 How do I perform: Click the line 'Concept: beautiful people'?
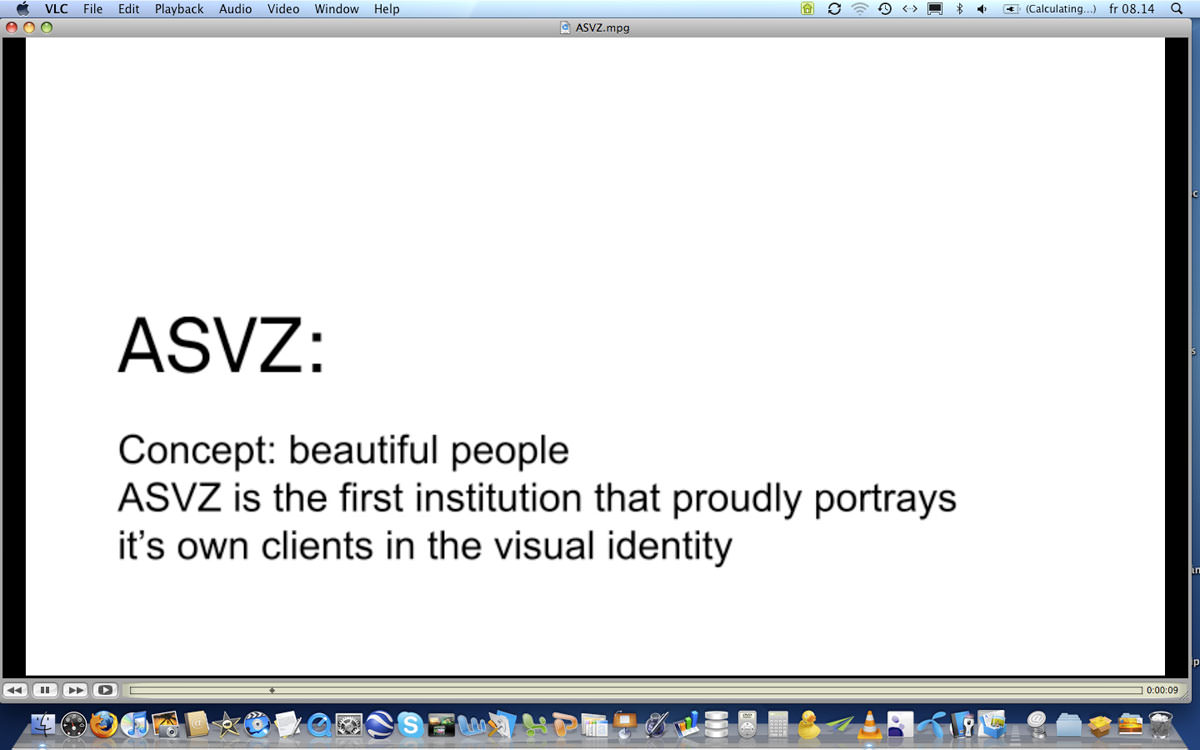[x=343, y=451]
